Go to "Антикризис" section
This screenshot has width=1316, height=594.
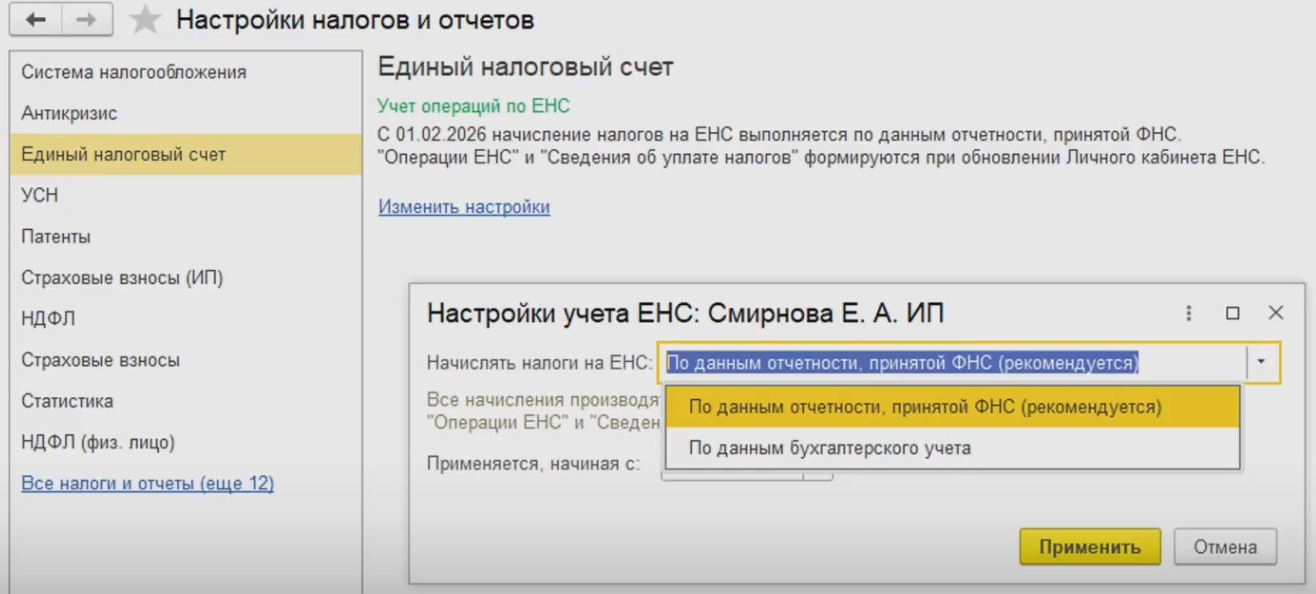click(69, 113)
